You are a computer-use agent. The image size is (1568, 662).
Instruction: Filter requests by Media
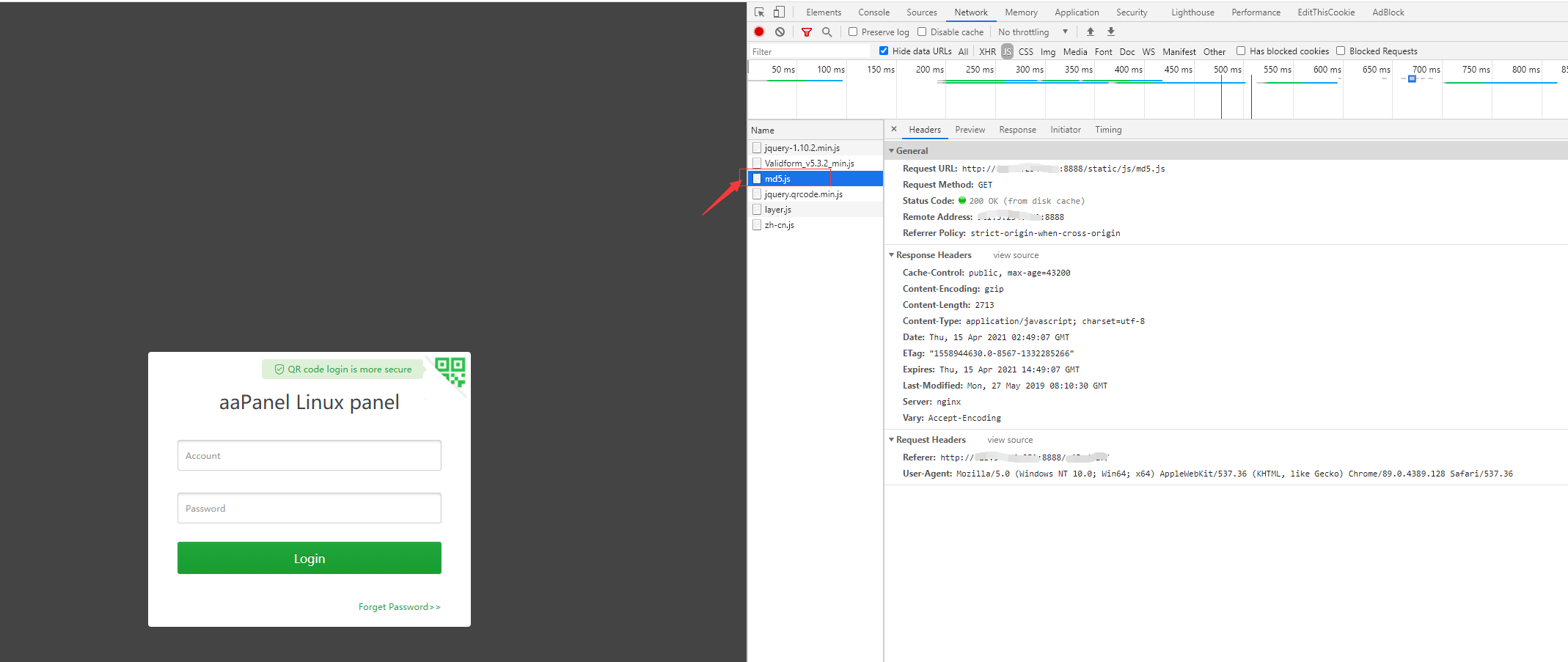pos(1075,52)
